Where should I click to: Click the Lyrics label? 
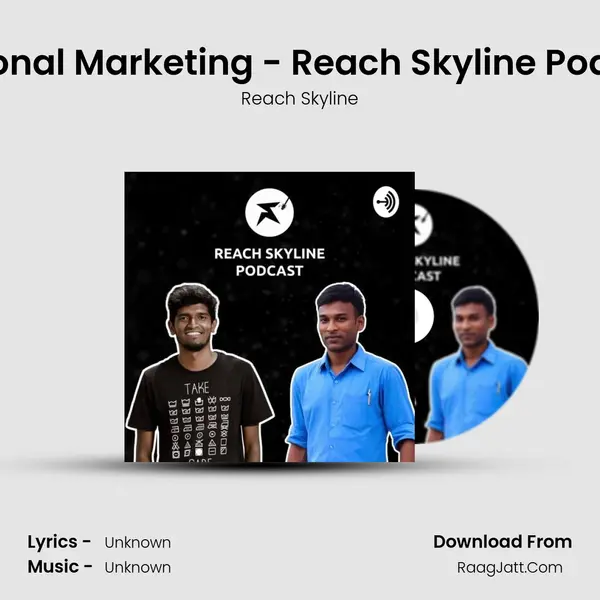59,542
